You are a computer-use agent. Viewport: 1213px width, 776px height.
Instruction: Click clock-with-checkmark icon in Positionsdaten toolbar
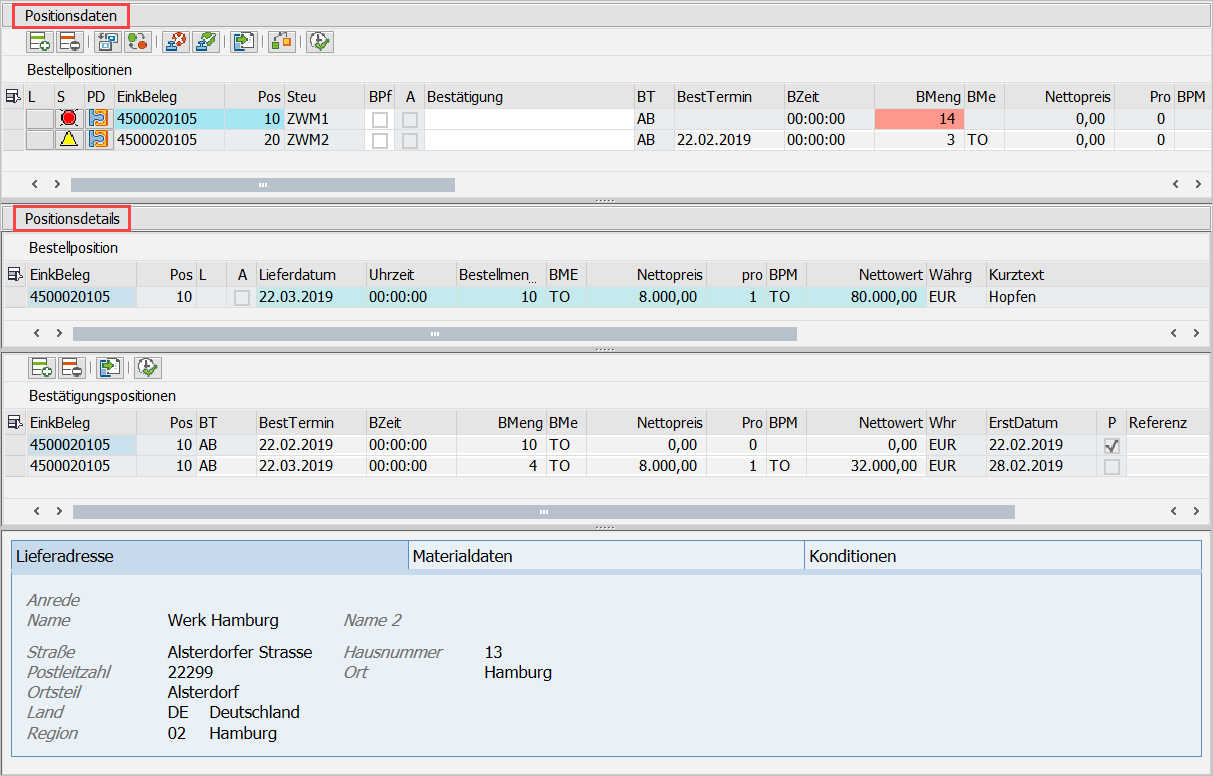[319, 41]
